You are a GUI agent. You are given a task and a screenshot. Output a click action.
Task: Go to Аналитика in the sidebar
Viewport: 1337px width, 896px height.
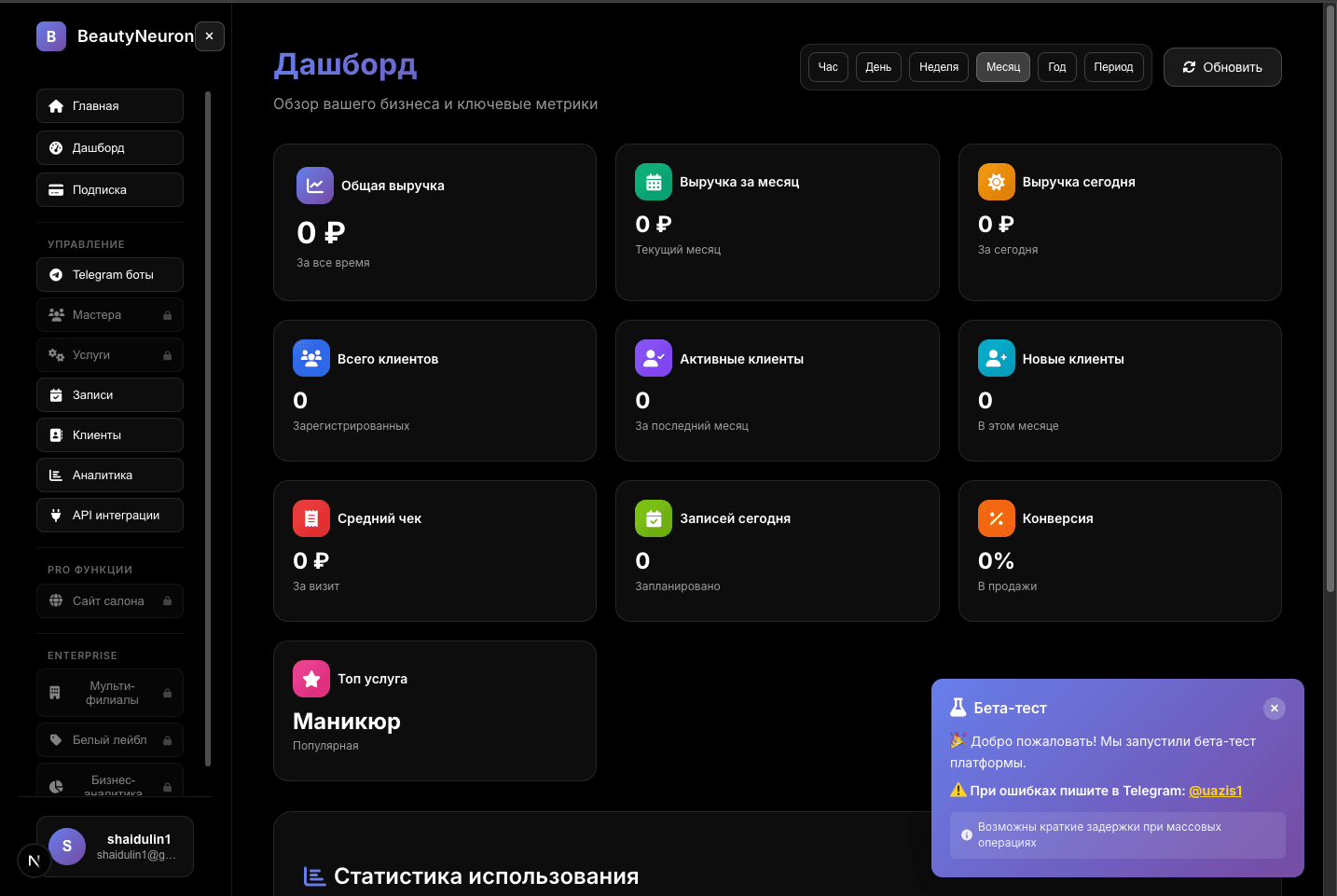click(110, 476)
